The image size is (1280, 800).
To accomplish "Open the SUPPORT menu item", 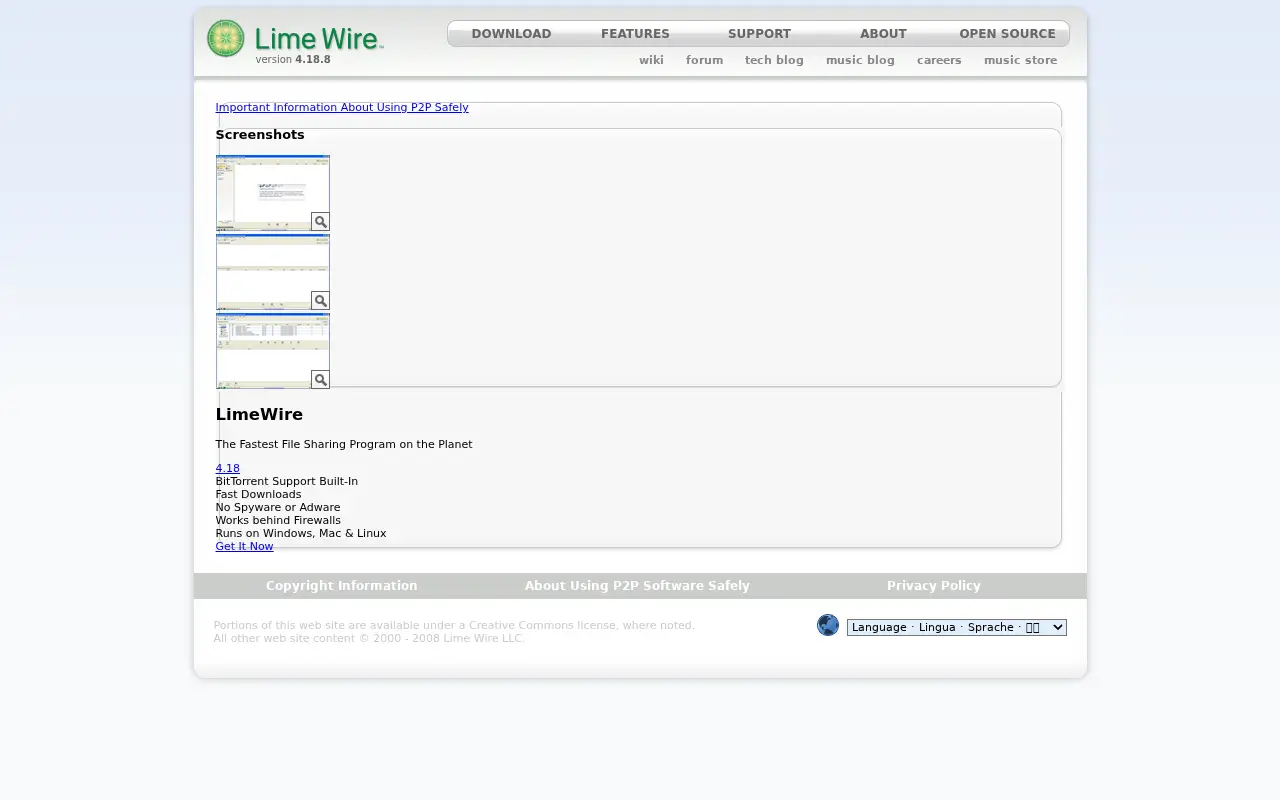I will 759,34.
